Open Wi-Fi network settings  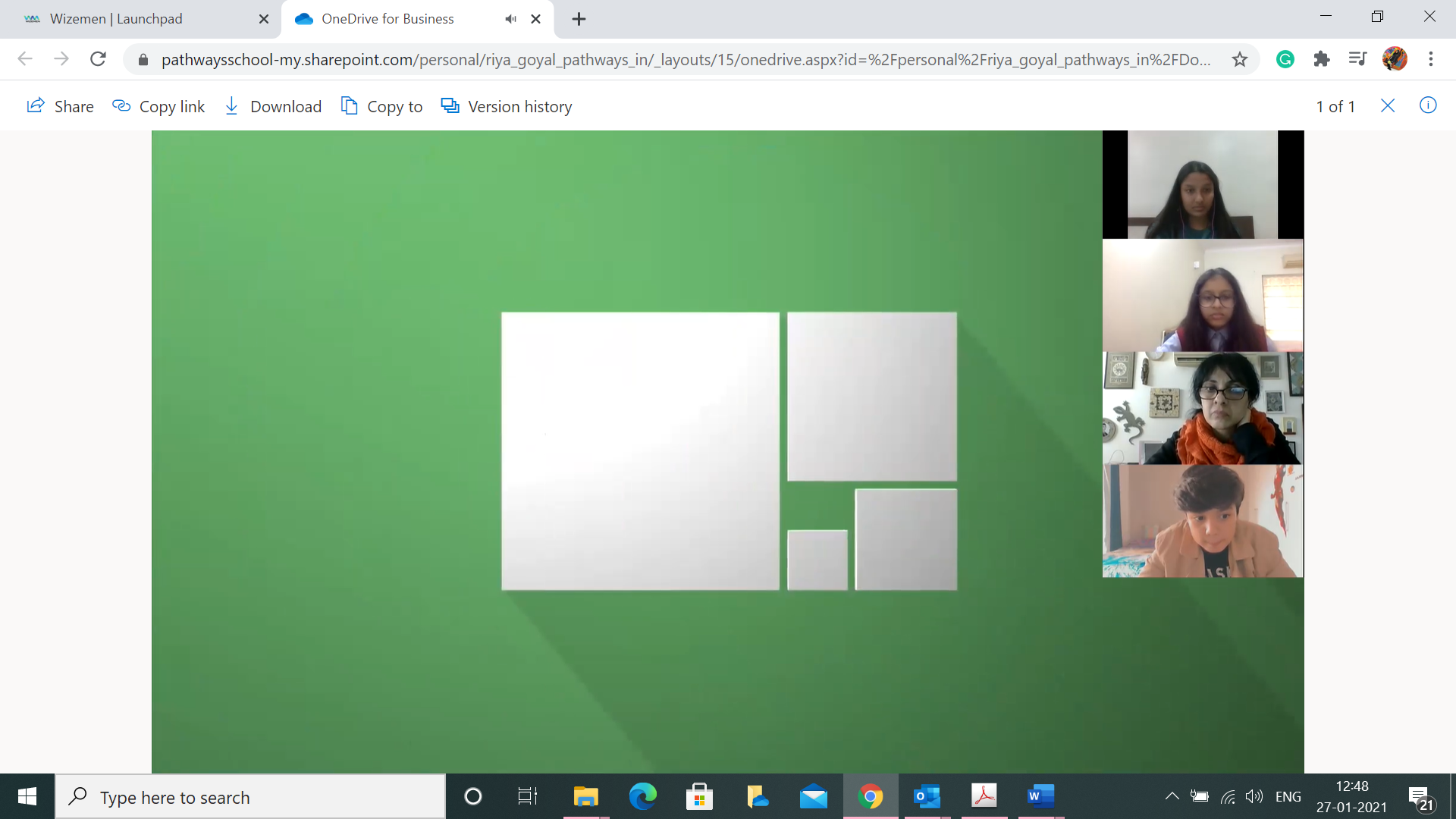point(1228,796)
